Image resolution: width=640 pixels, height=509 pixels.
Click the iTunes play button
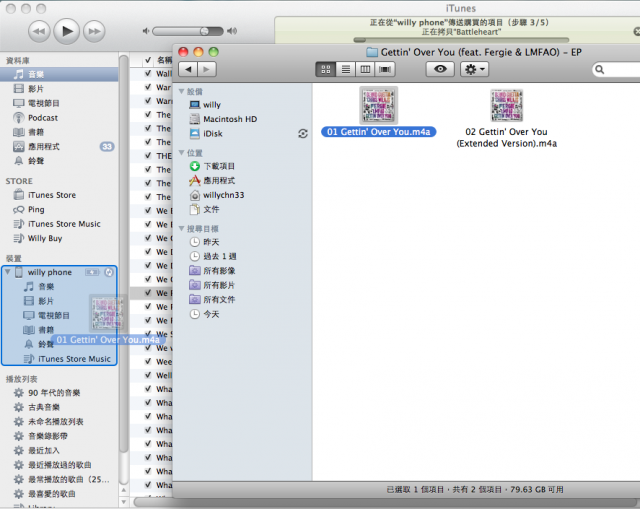coord(67,31)
